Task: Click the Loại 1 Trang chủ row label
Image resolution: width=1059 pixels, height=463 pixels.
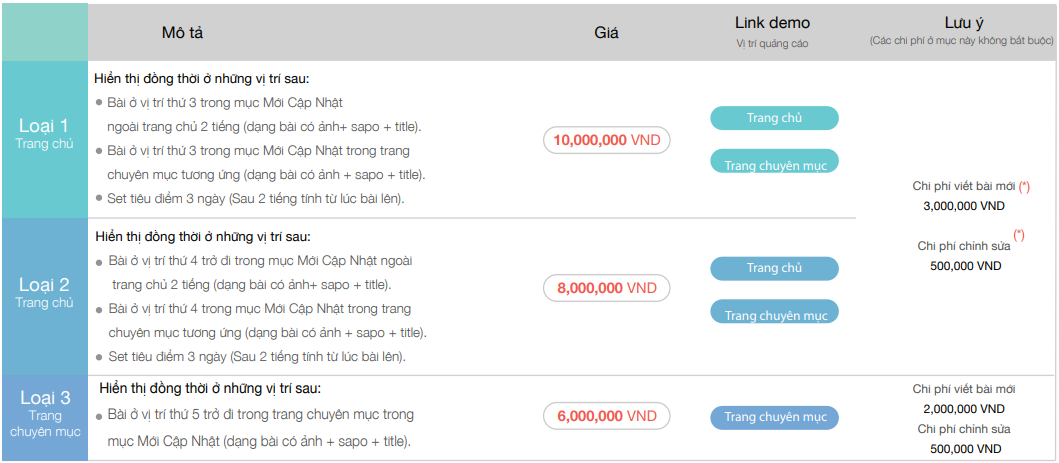Action: pos(44,133)
